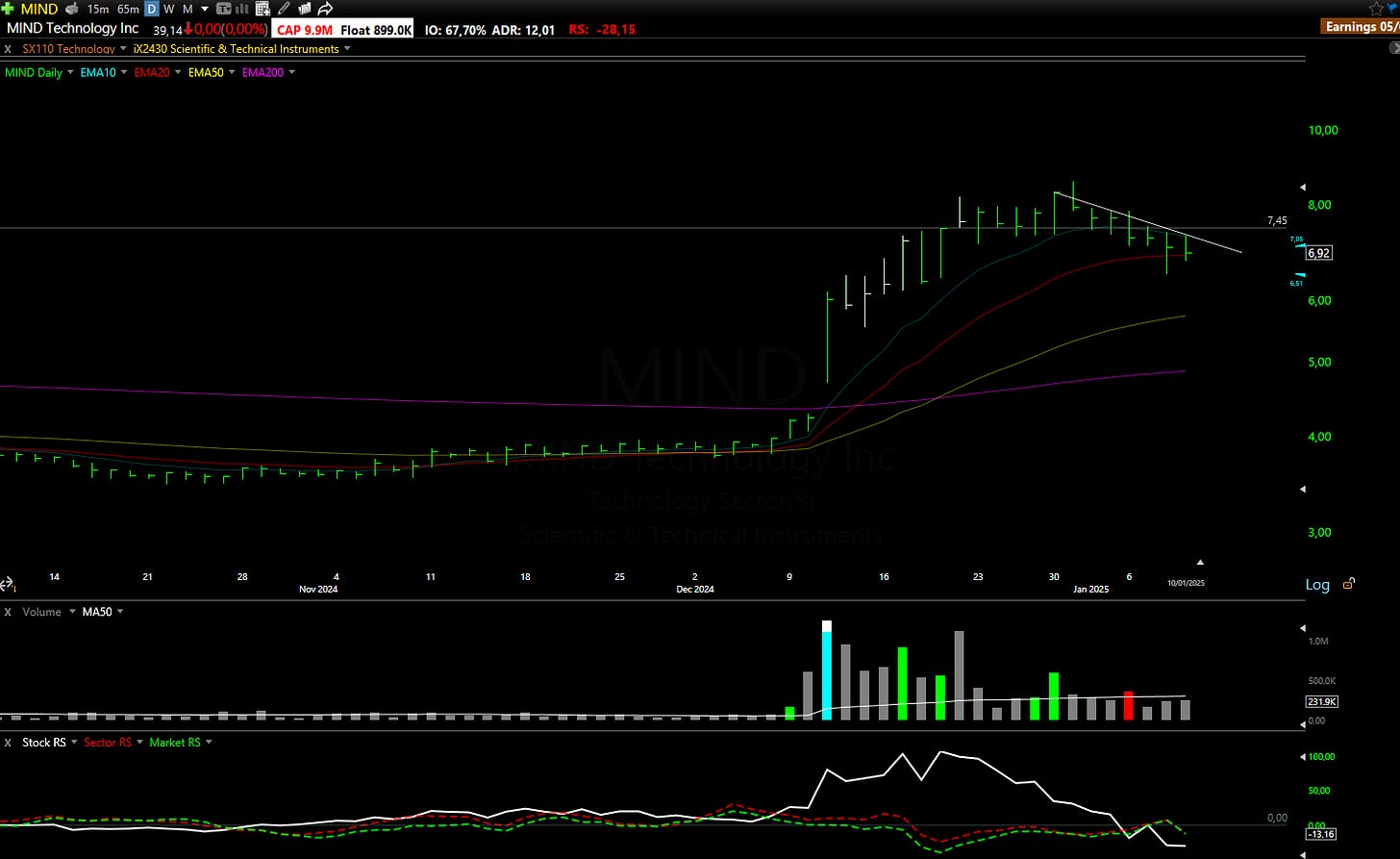Expand the SX110 Technology dropdown
The image size is (1400, 859).
[x=123, y=49]
